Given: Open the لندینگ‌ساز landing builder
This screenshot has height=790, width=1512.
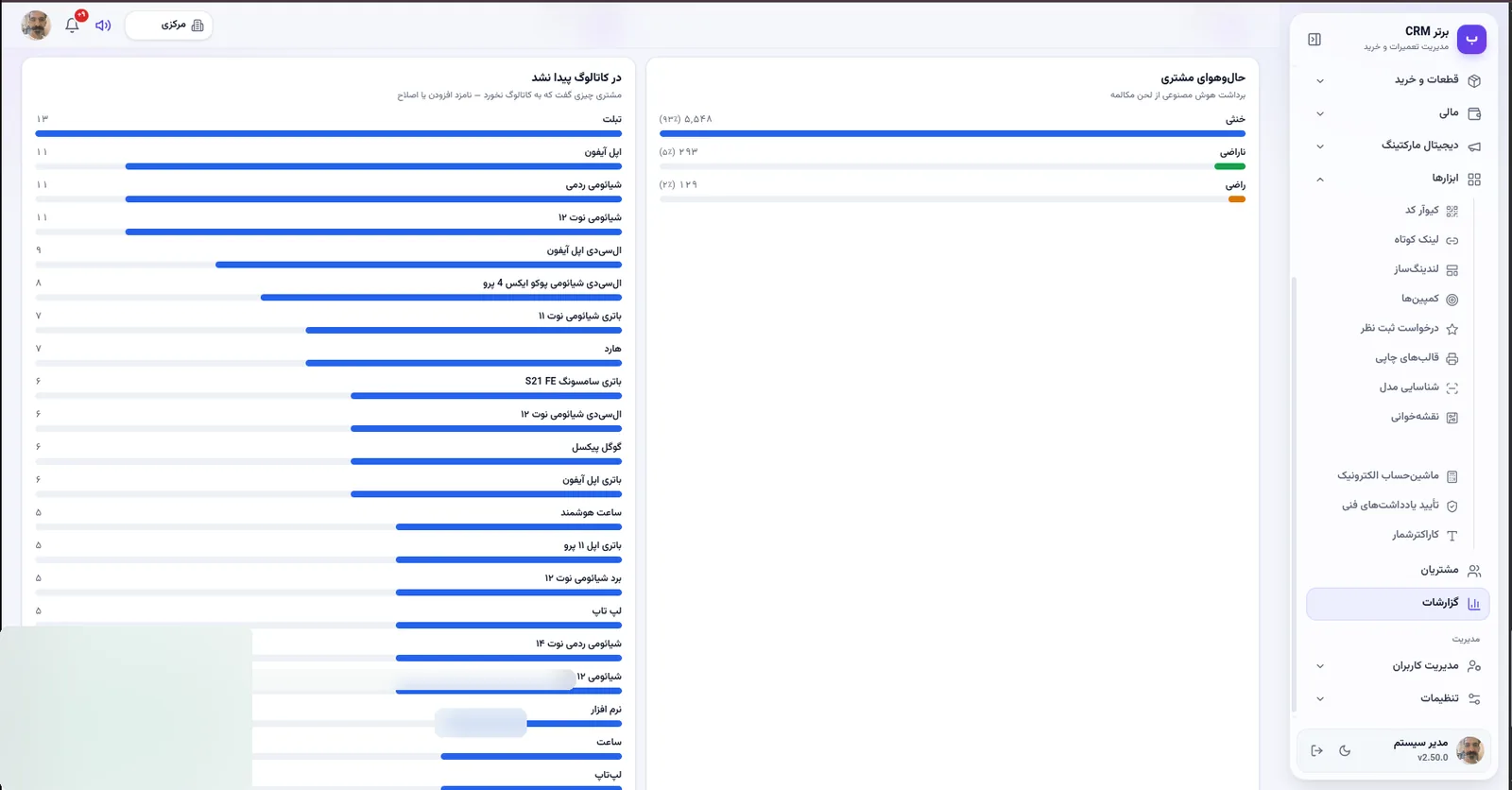Looking at the screenshot, I should tap(1425, 269).
